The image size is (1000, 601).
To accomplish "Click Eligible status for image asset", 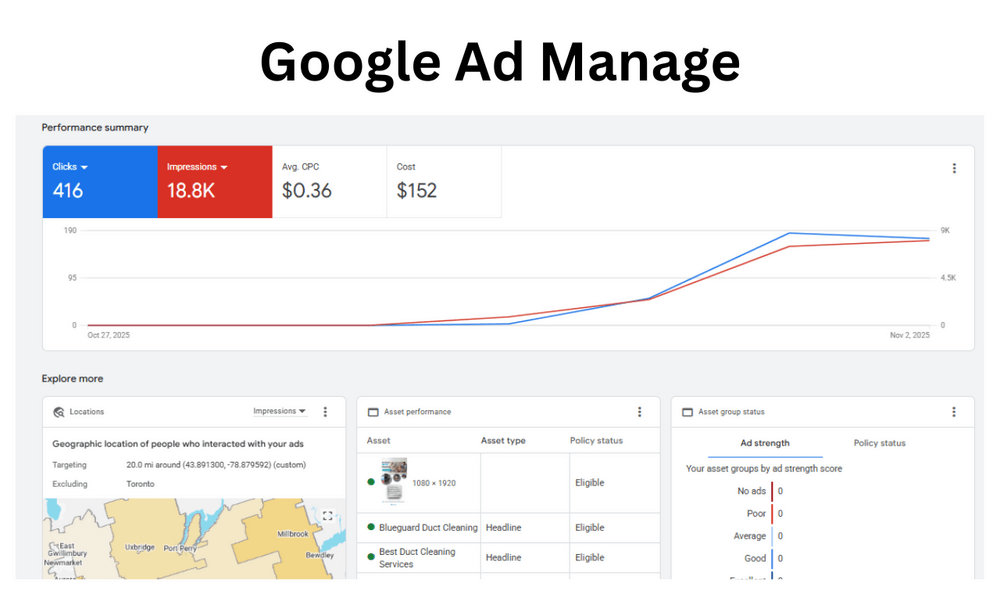I will (589, 483).
